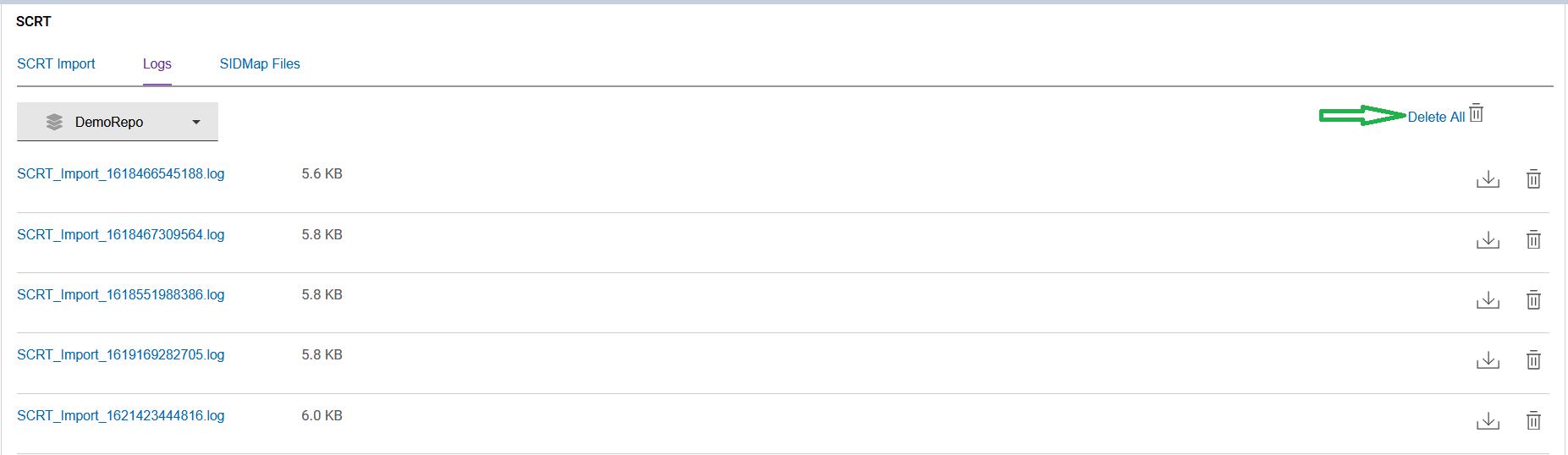Screen dimensions: 1568x455
Task: Delete SCRT_Import_1618551988386.log entry with trash icon
Action: point(1533,300)
